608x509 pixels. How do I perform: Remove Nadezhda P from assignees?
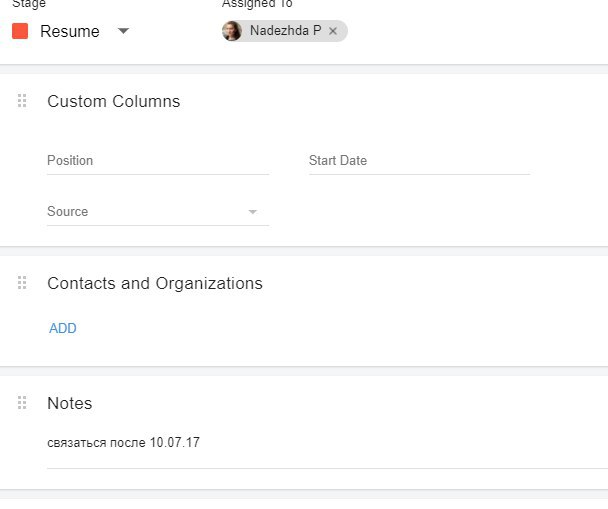(333, 31)
